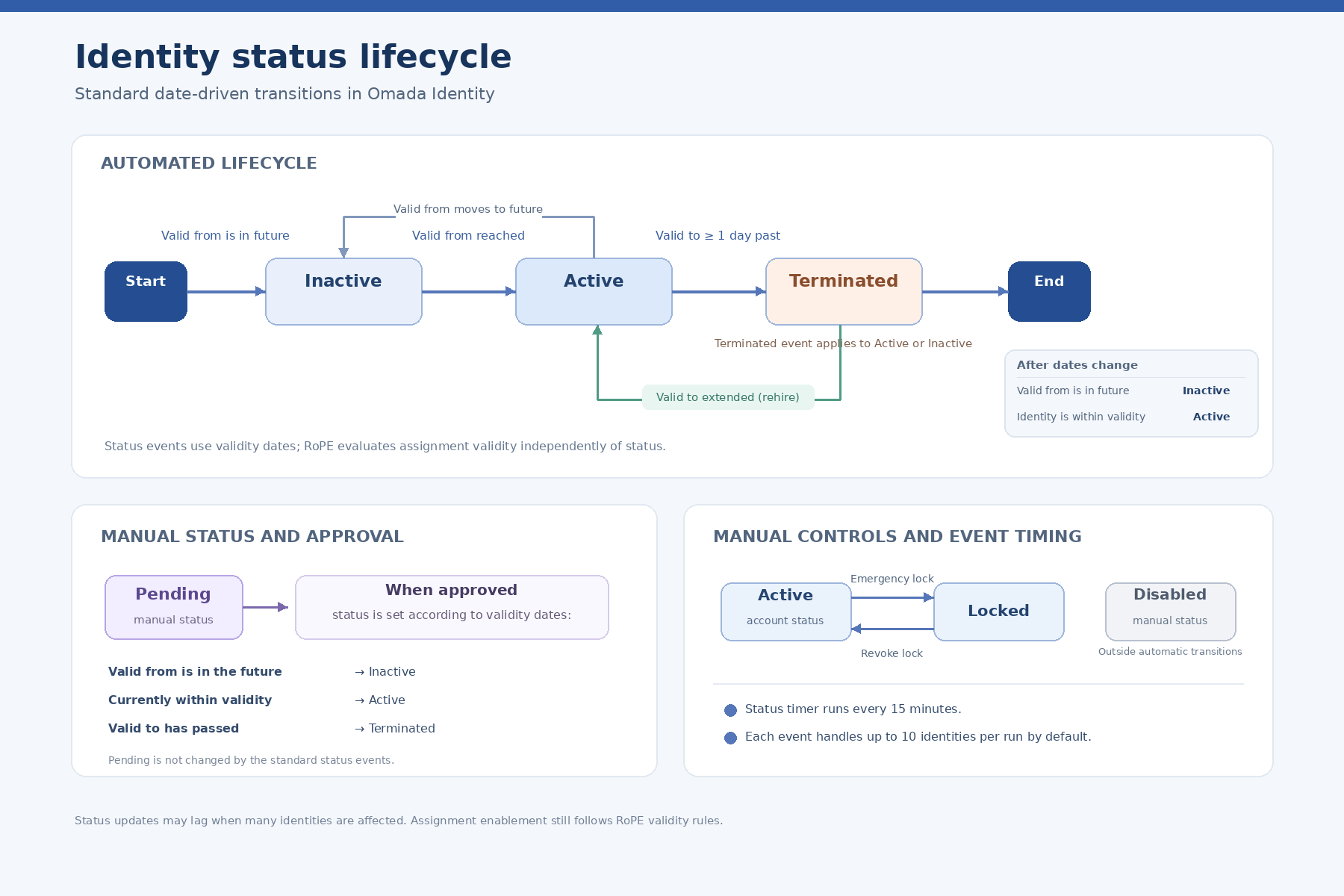Select the Locked state box
1344x896 pixels.
(x=998, y=612)
